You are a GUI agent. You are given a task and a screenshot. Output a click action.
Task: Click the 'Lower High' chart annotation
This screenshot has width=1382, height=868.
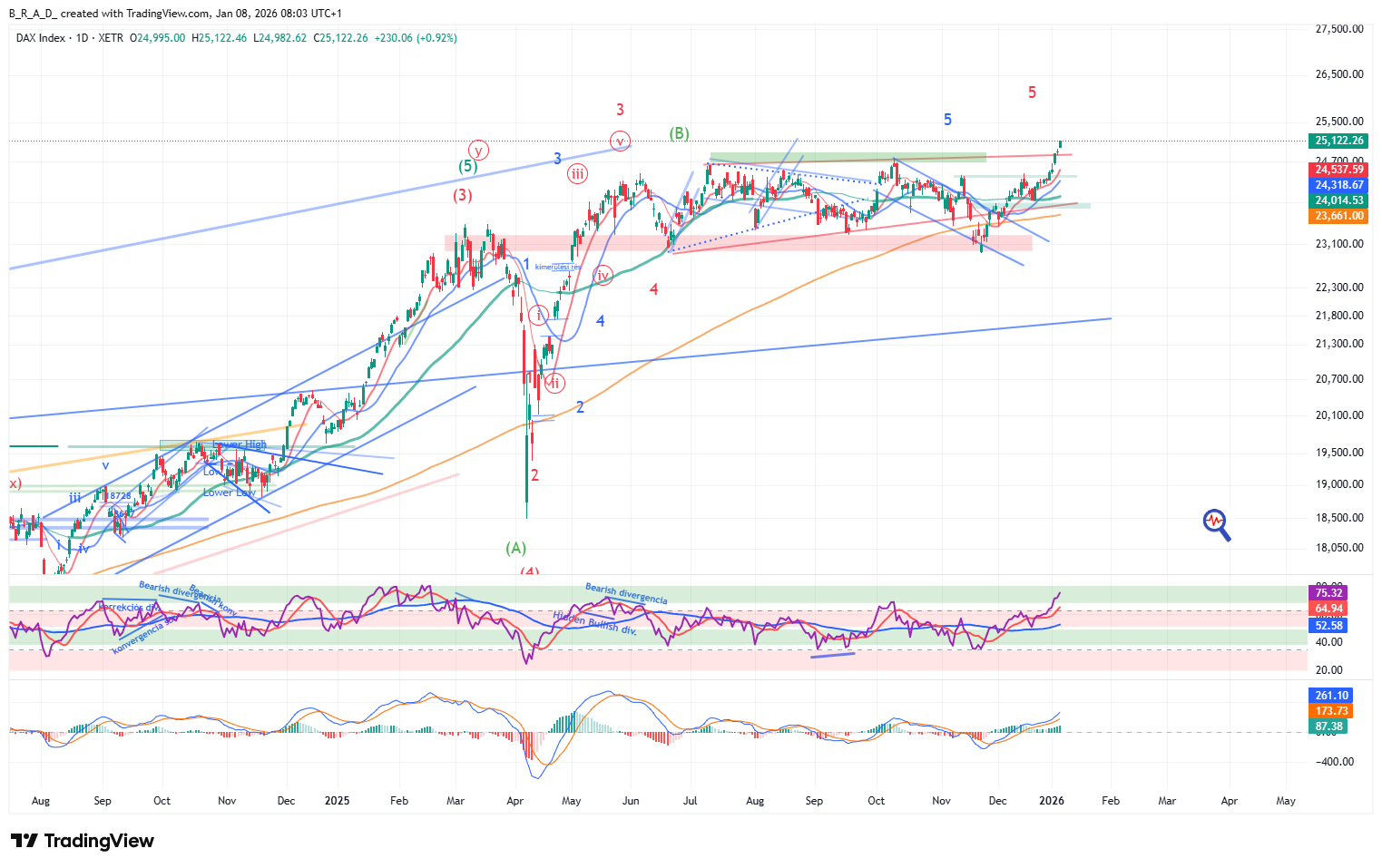tap(240, 444)
